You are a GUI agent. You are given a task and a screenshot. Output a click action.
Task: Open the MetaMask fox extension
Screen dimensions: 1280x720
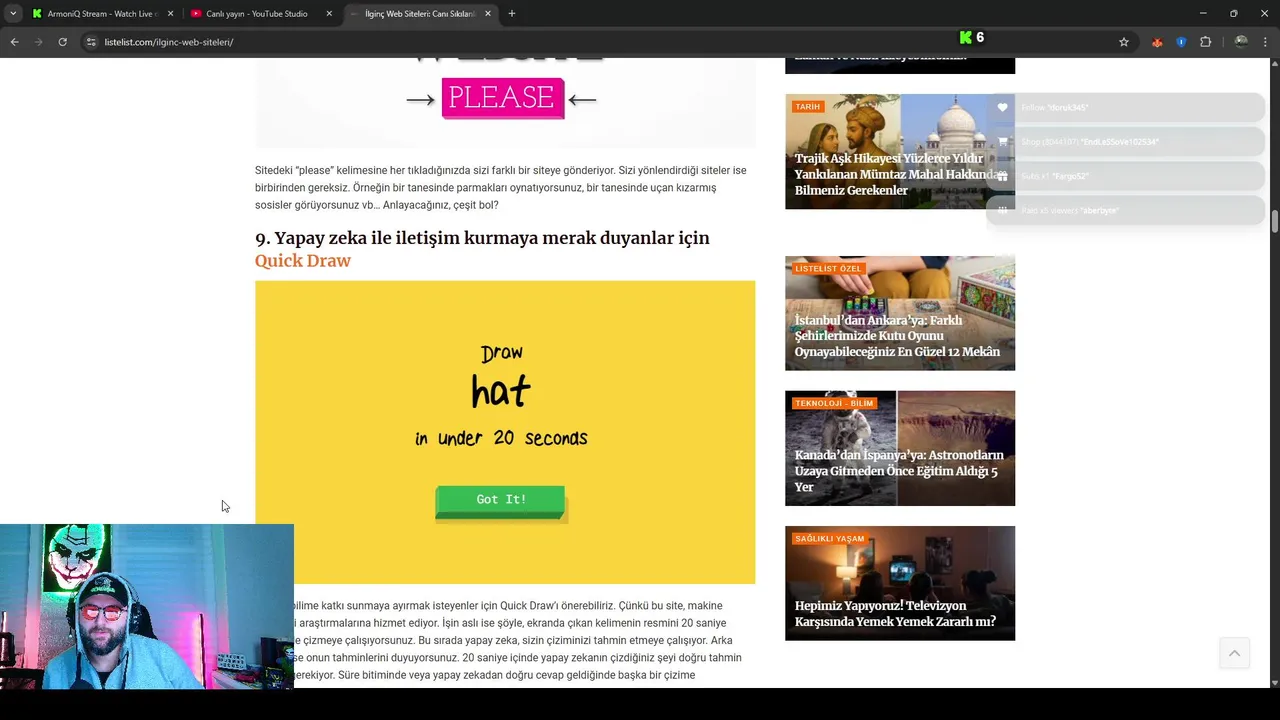tap(1157, 42)
